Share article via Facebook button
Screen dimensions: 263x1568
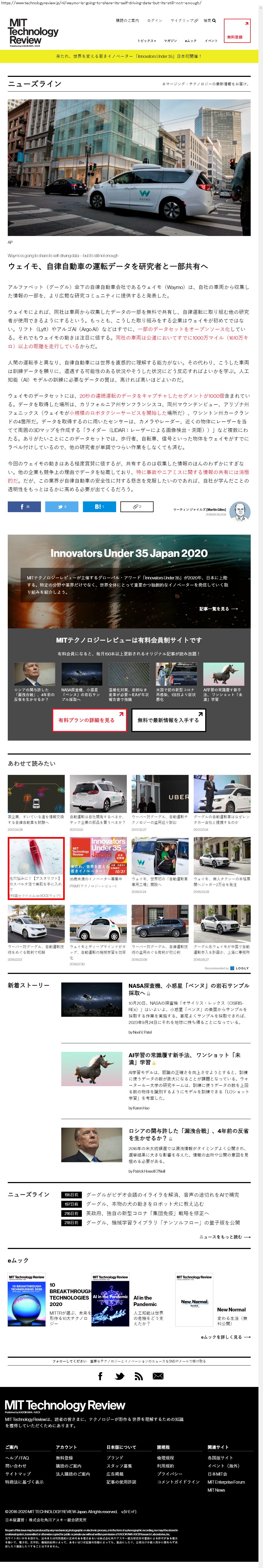tap(24, 507)
